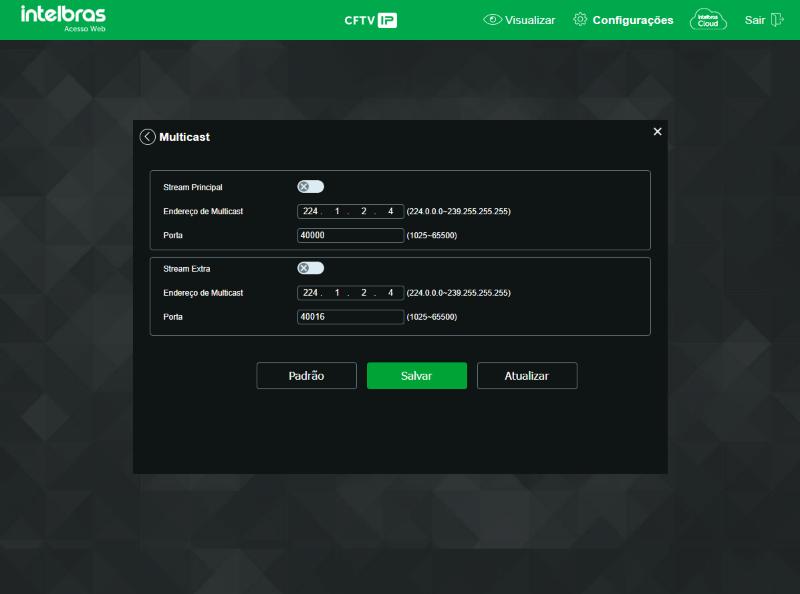Image resolution: width=800 pixels, height=594 pixels.
Task: Open the Configurações menu
Action: tap(633, 20)
